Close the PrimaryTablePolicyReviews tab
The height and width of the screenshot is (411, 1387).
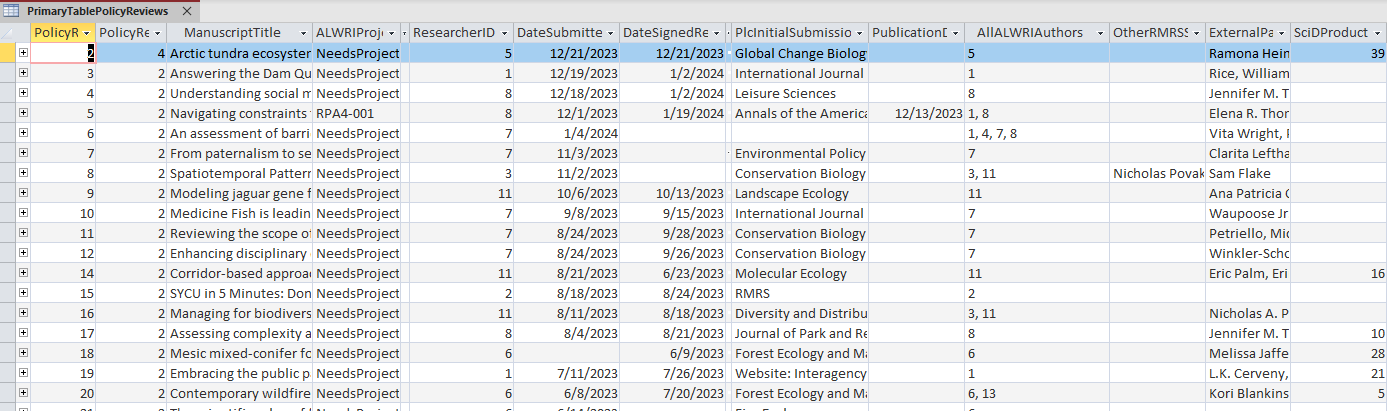(x=188, y=11)
